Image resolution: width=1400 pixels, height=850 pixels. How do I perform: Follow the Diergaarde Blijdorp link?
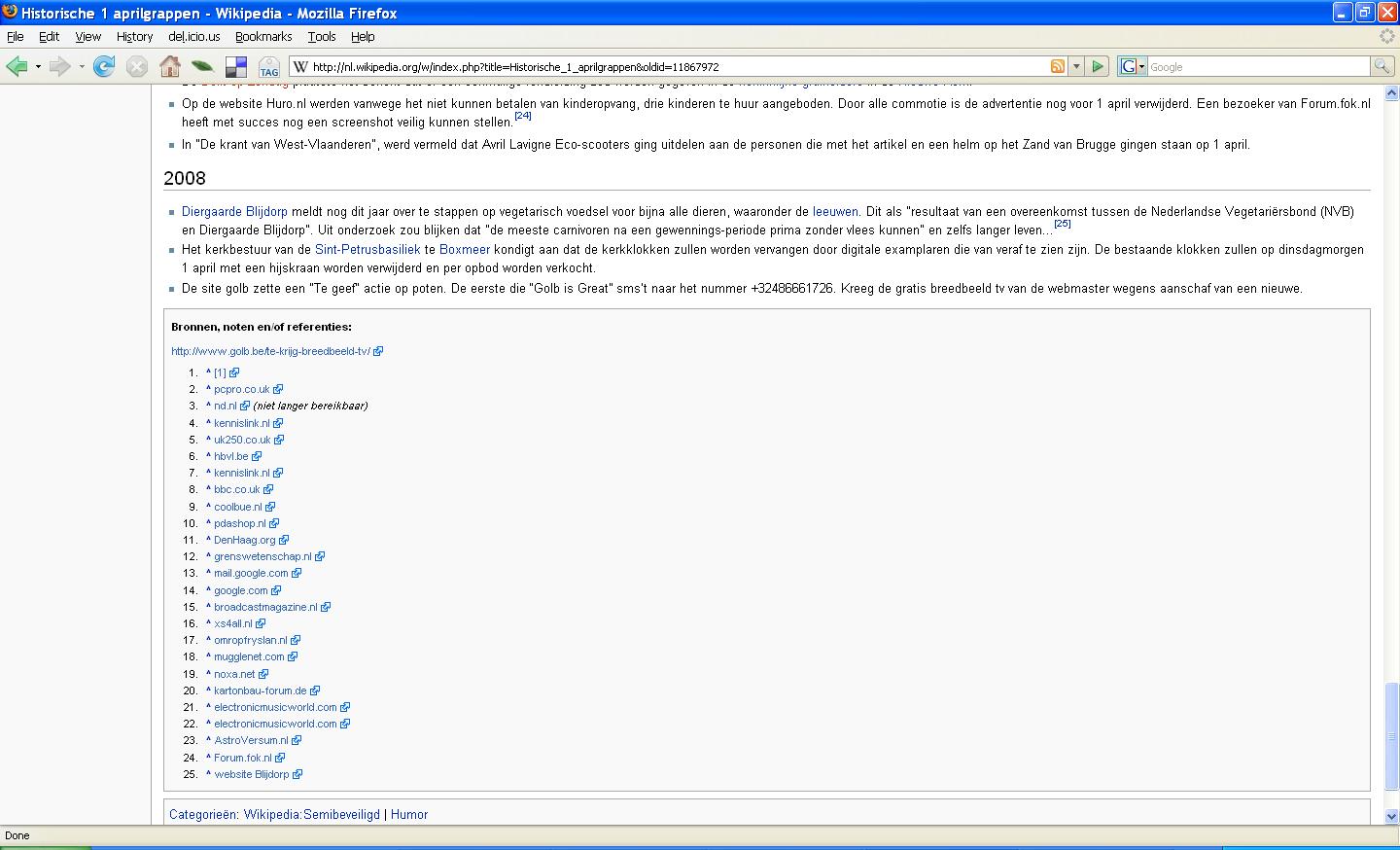tap(234, 211)
